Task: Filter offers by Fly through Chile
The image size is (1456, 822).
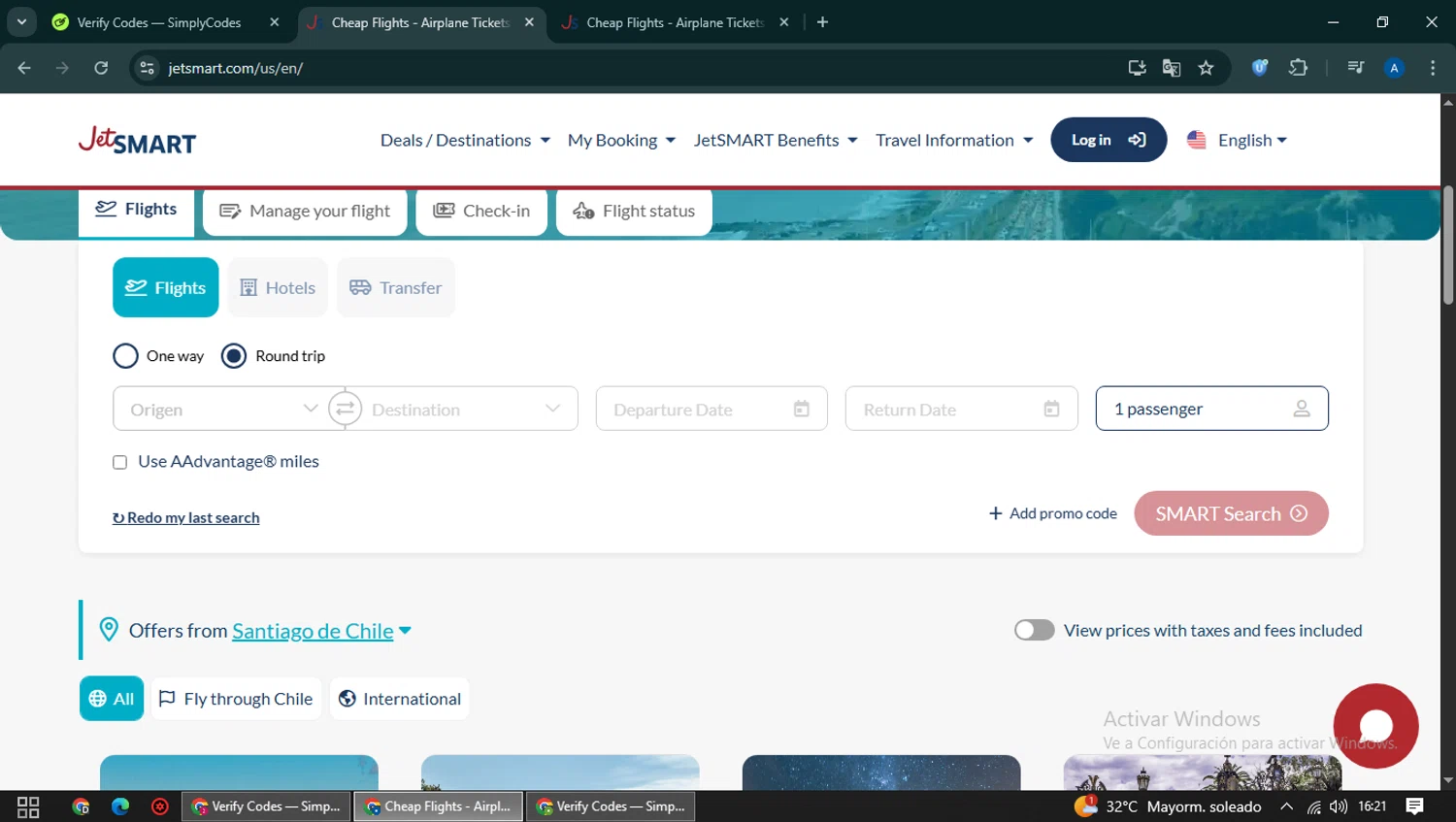Action: (x=236, y=699)
